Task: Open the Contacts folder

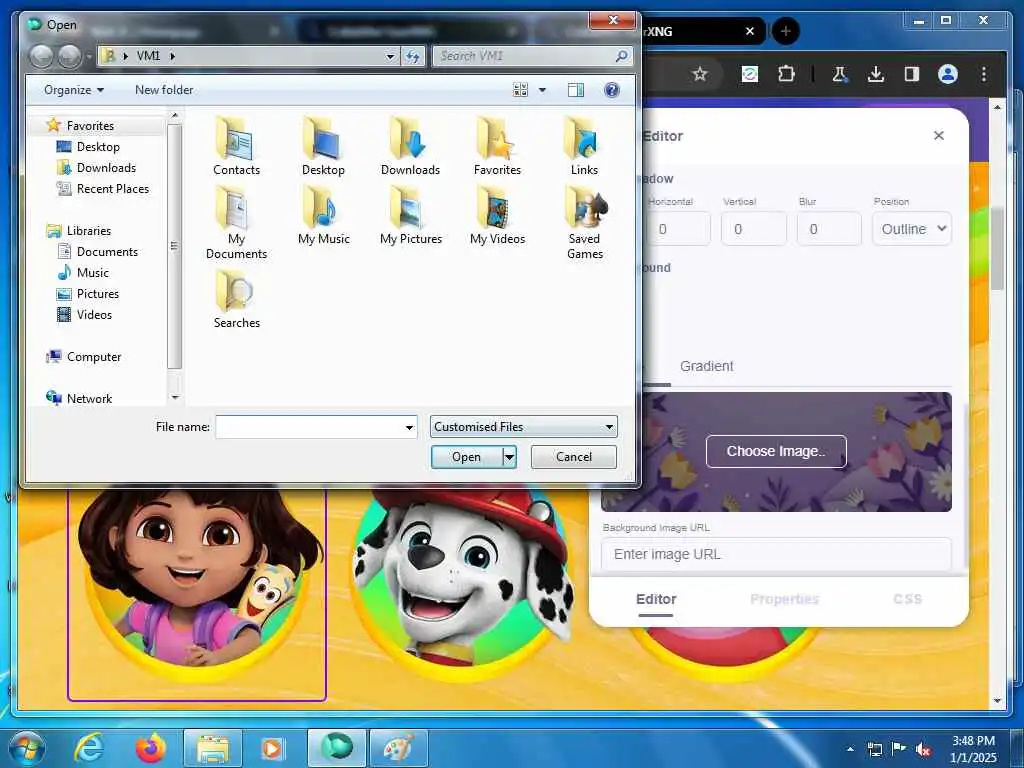Action: pyautogui.click(x=236, y=146)
